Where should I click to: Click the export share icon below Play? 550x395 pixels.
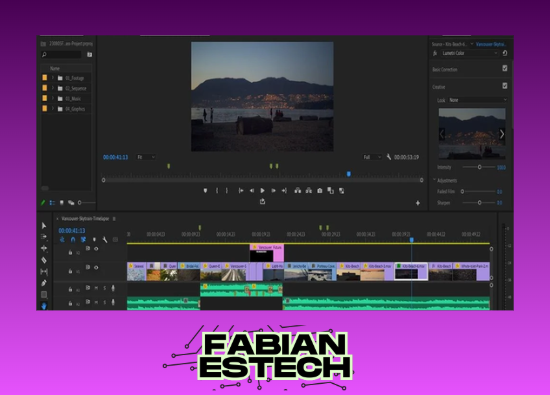[x=262, y=201]
